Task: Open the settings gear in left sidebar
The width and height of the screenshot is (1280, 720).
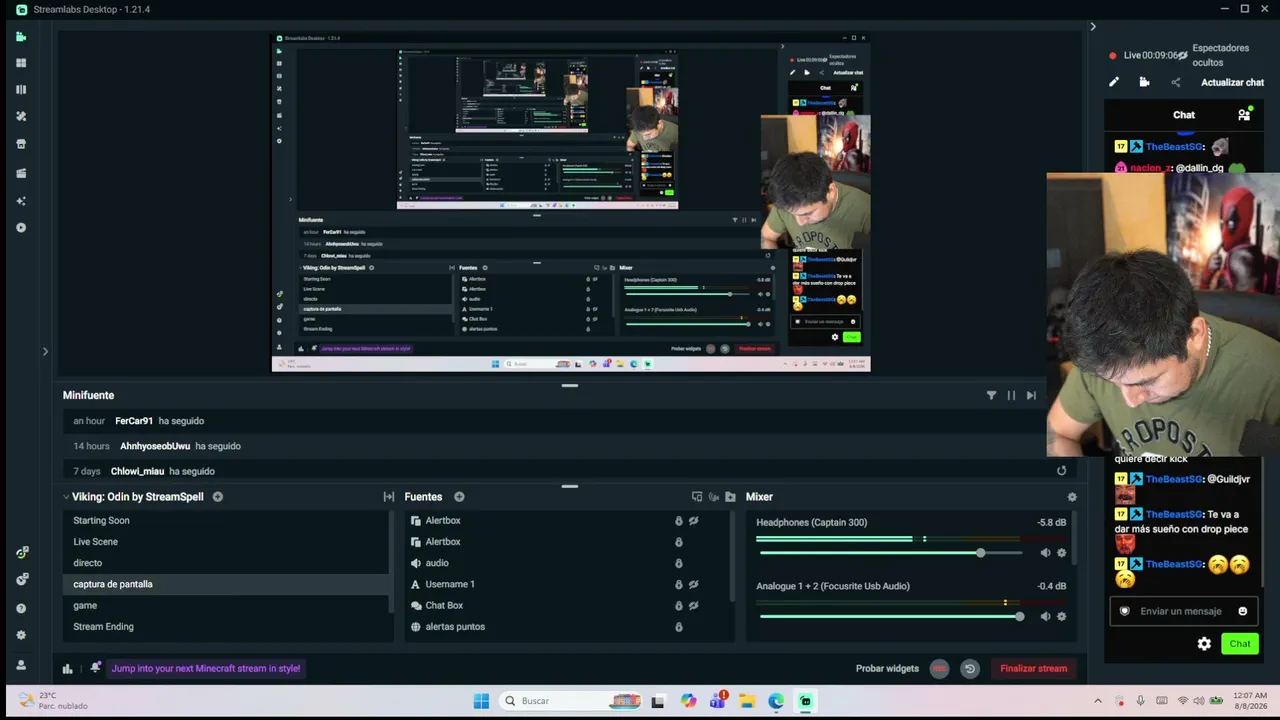Action: tap(21, 635)
